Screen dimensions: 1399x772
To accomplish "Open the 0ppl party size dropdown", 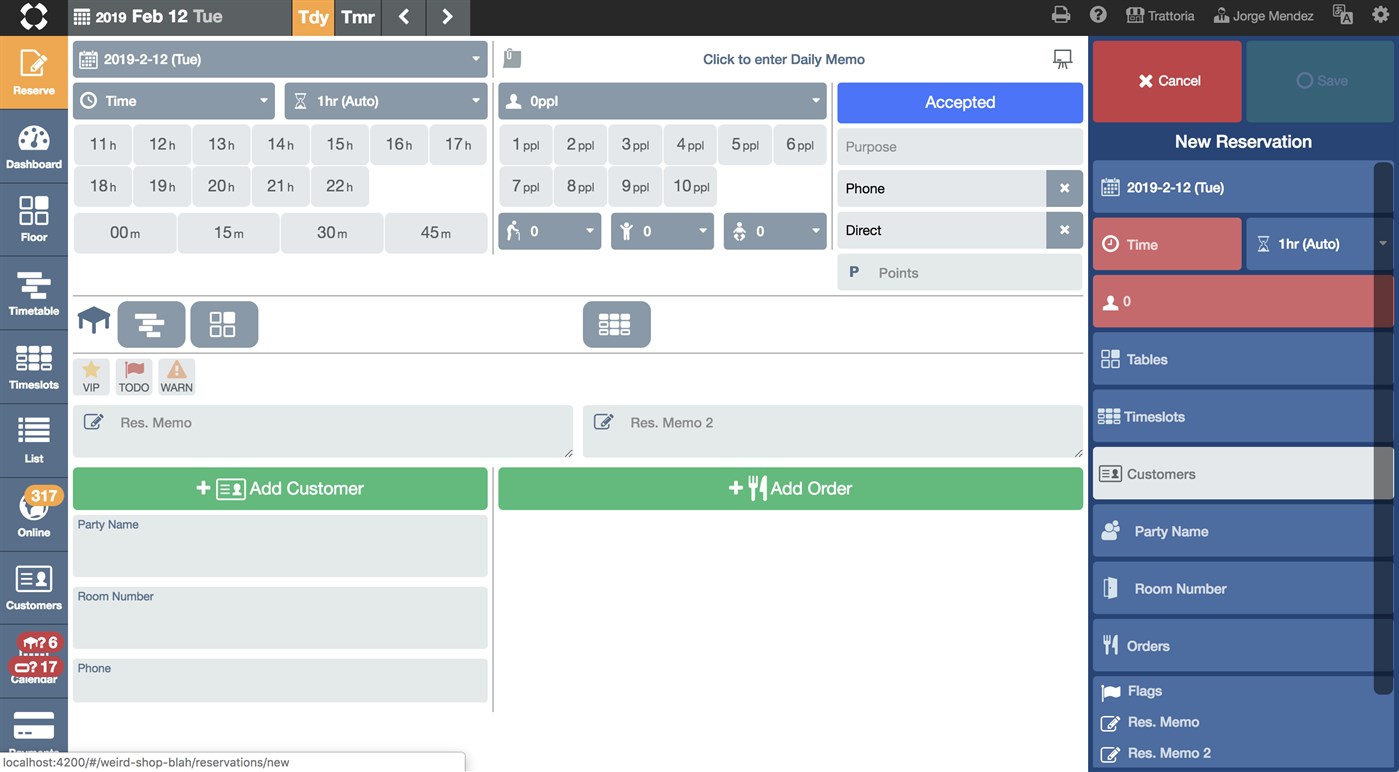I will pyautogui.click(x=661, y=100).
